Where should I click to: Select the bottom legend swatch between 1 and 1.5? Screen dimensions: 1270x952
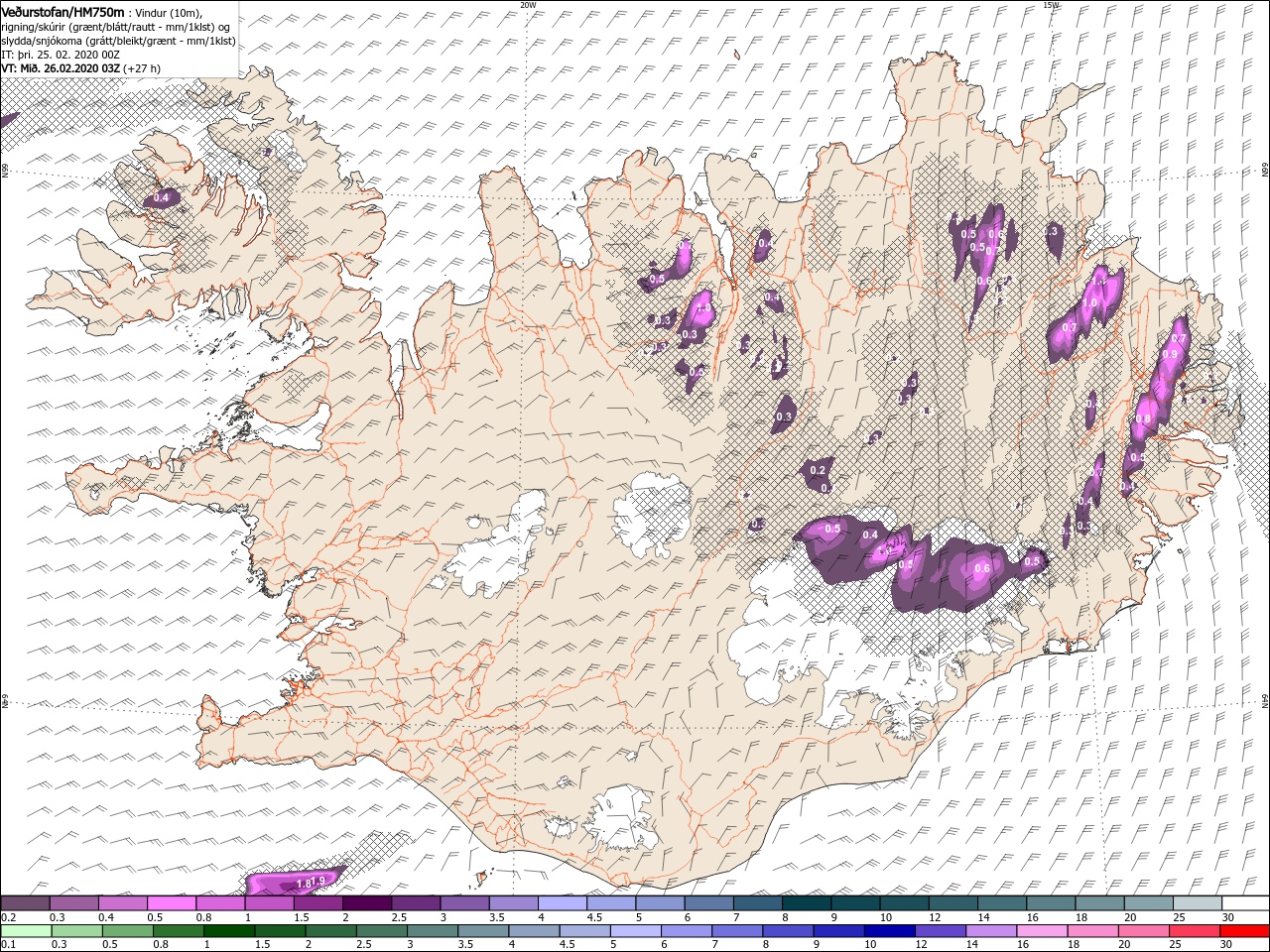(228, 931)
